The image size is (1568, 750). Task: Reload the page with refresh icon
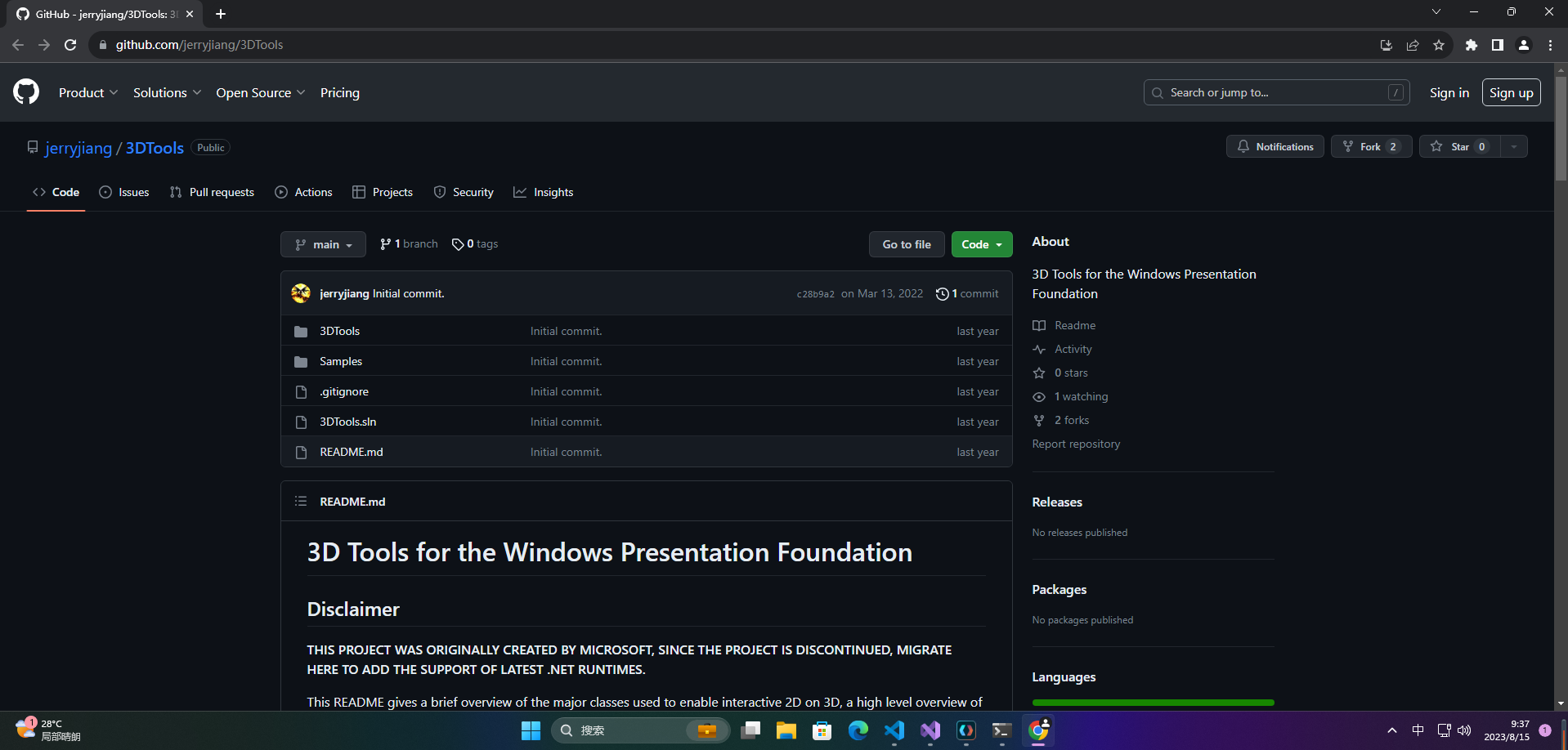pyautogui.click(x=70, y=45)
